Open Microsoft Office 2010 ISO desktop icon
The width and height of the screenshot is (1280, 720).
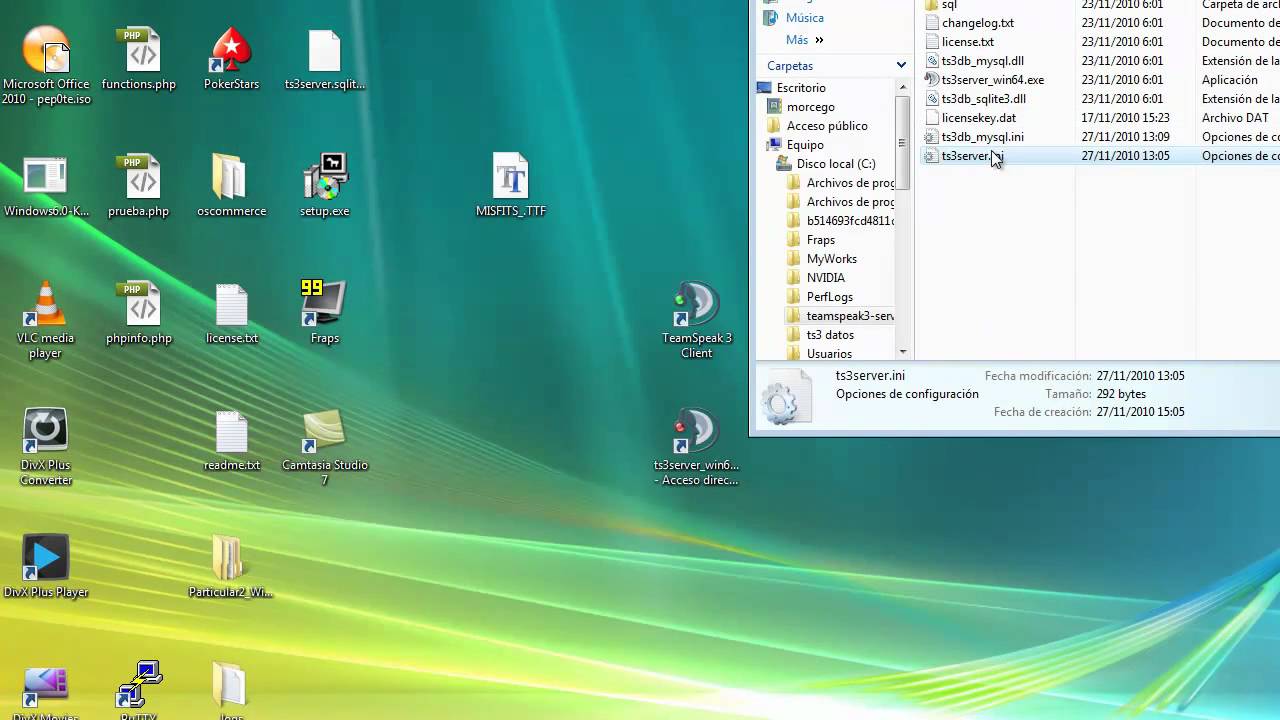(46, 65)
